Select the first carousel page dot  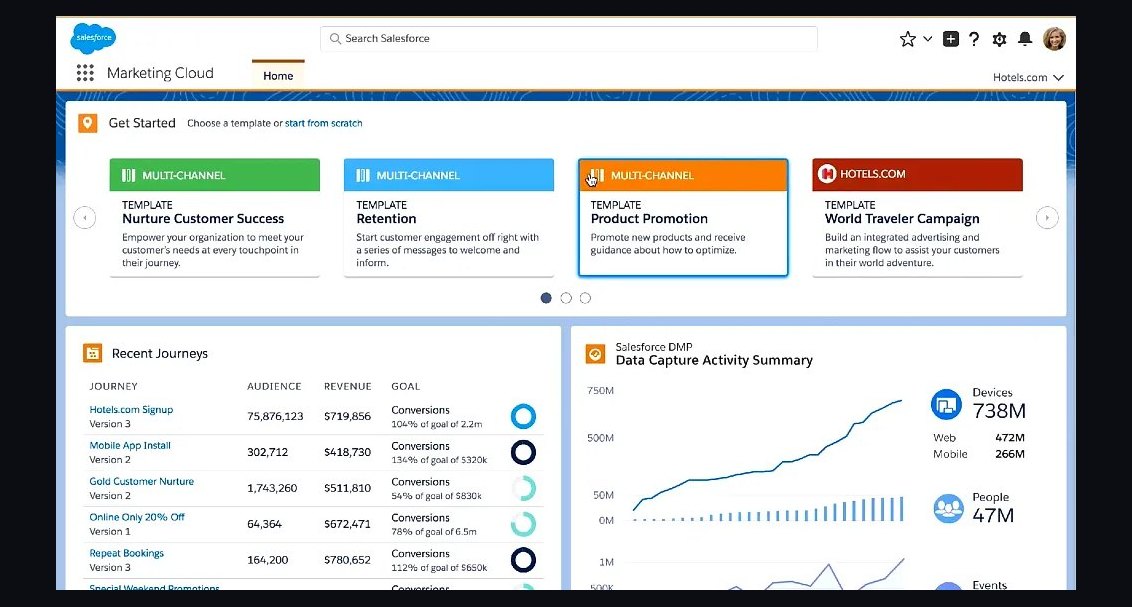(x=546, y=298)
